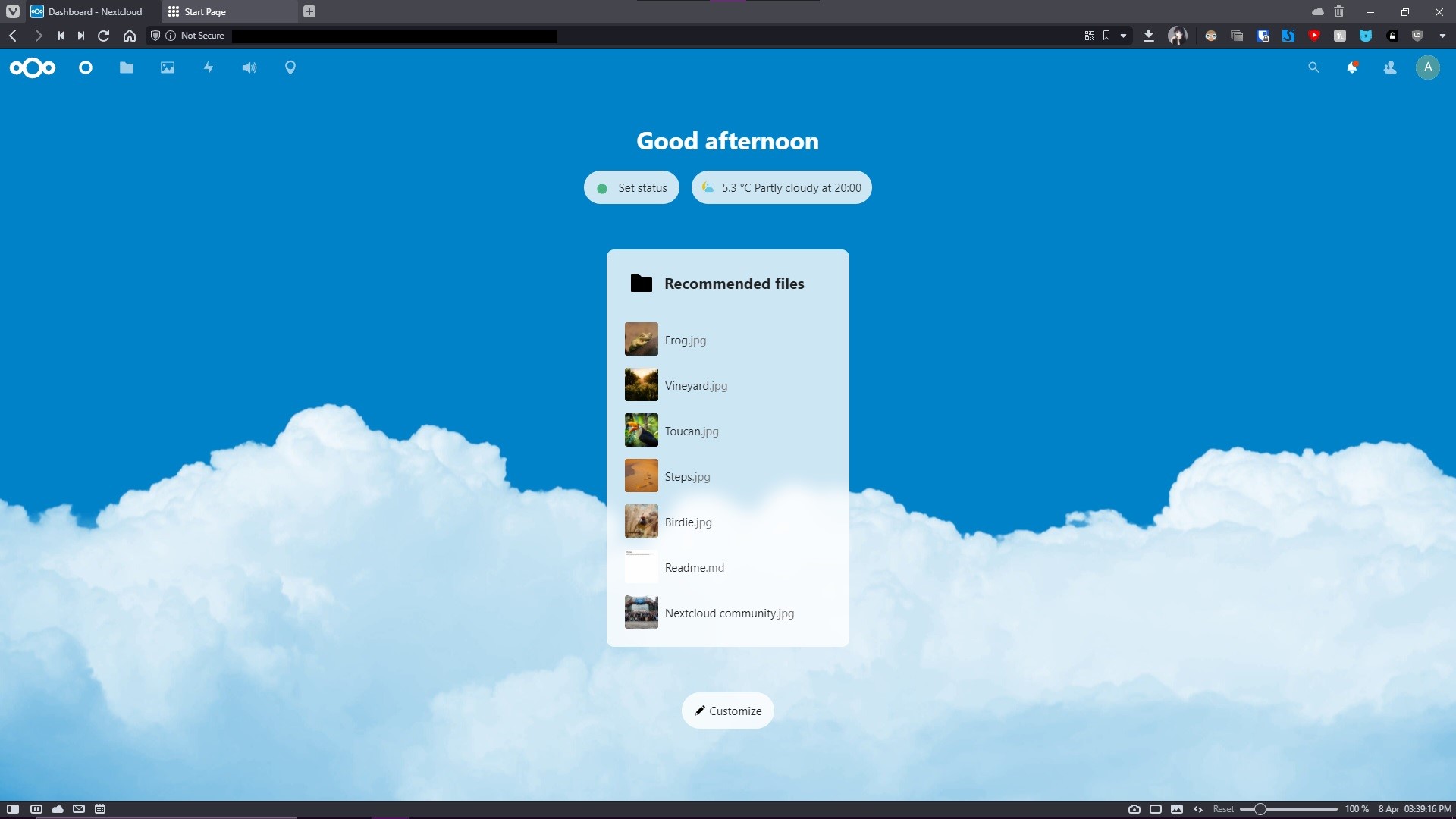This screenshot has width=1456, height=819.
Task: Open Frog.jpg file link
Action: [686, 340]
